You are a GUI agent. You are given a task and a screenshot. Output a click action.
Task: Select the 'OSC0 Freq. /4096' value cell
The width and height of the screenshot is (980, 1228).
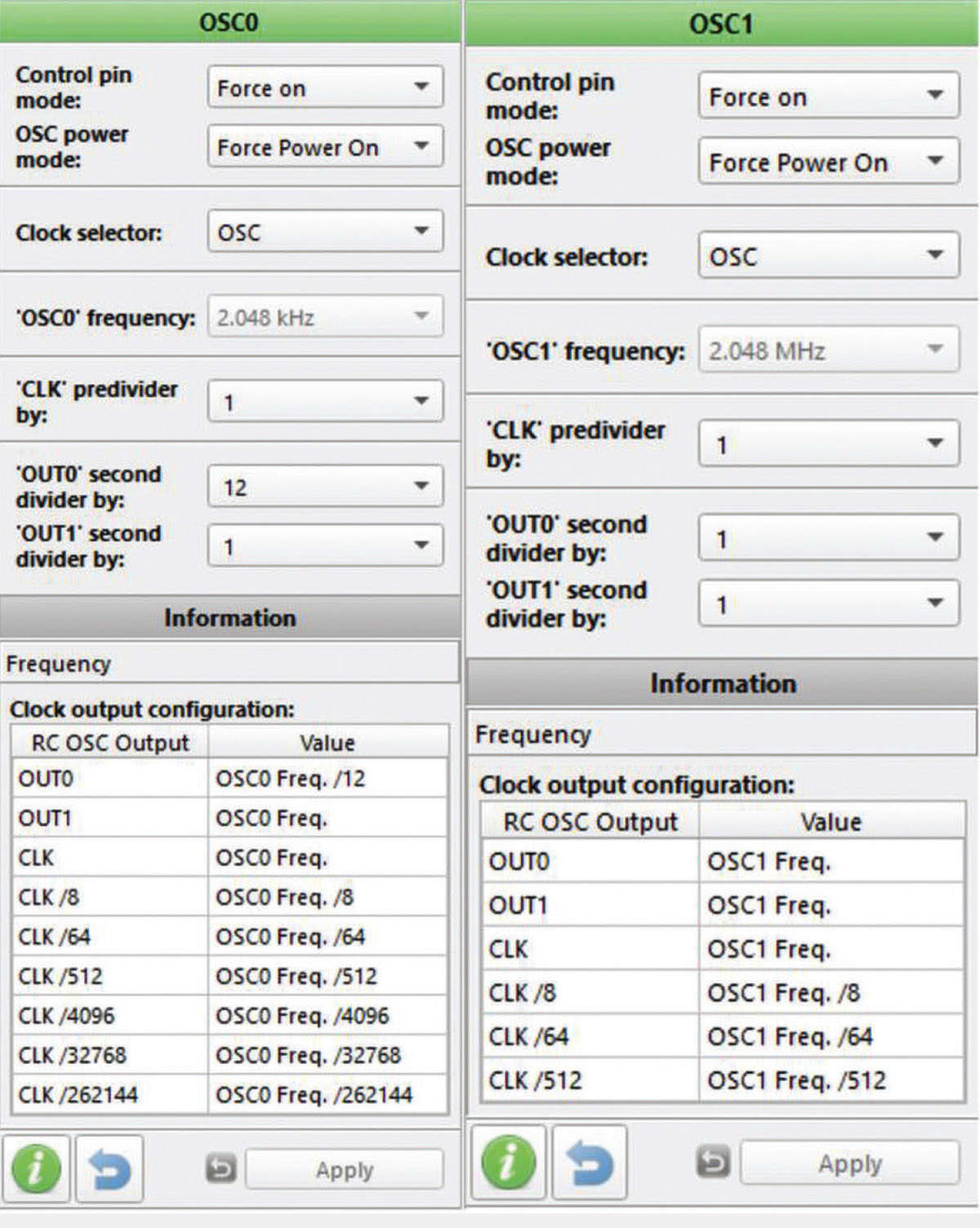327,1015
